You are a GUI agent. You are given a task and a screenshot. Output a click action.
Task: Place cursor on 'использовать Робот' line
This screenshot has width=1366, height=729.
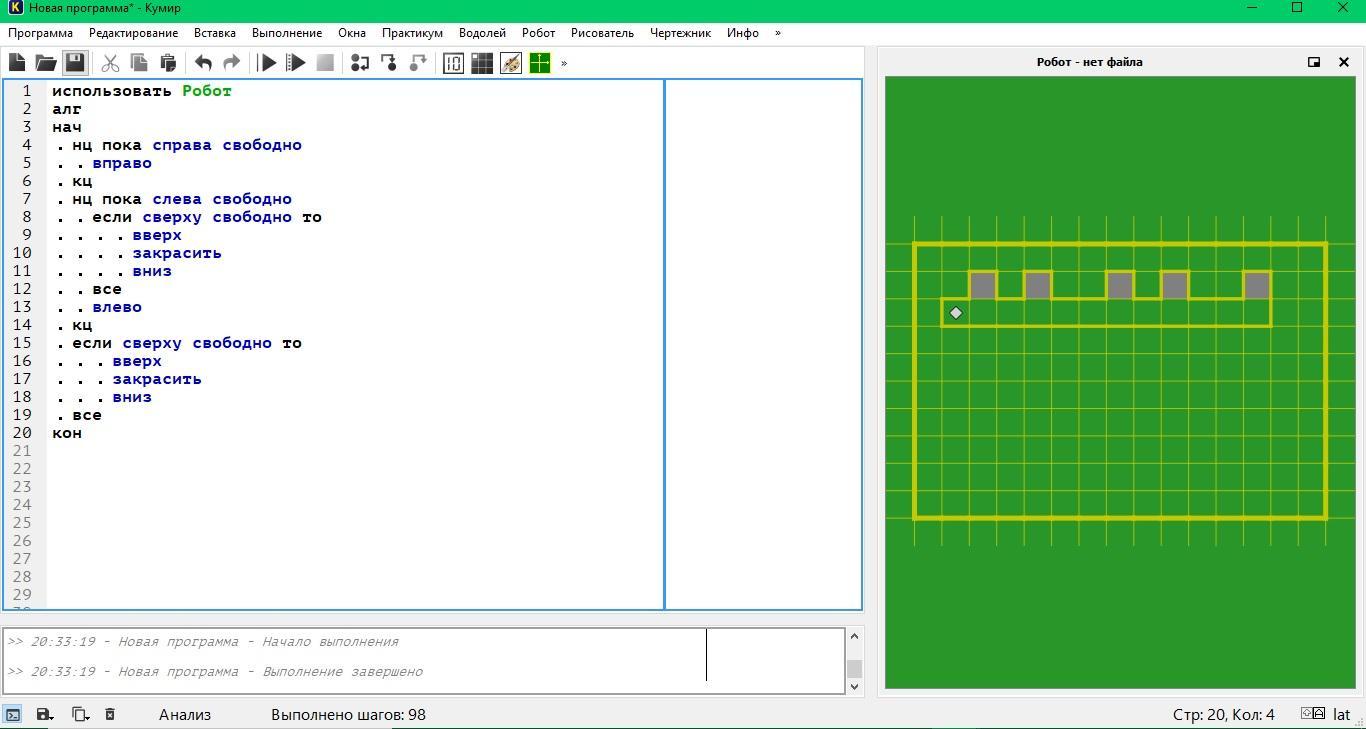pos(142,91)
